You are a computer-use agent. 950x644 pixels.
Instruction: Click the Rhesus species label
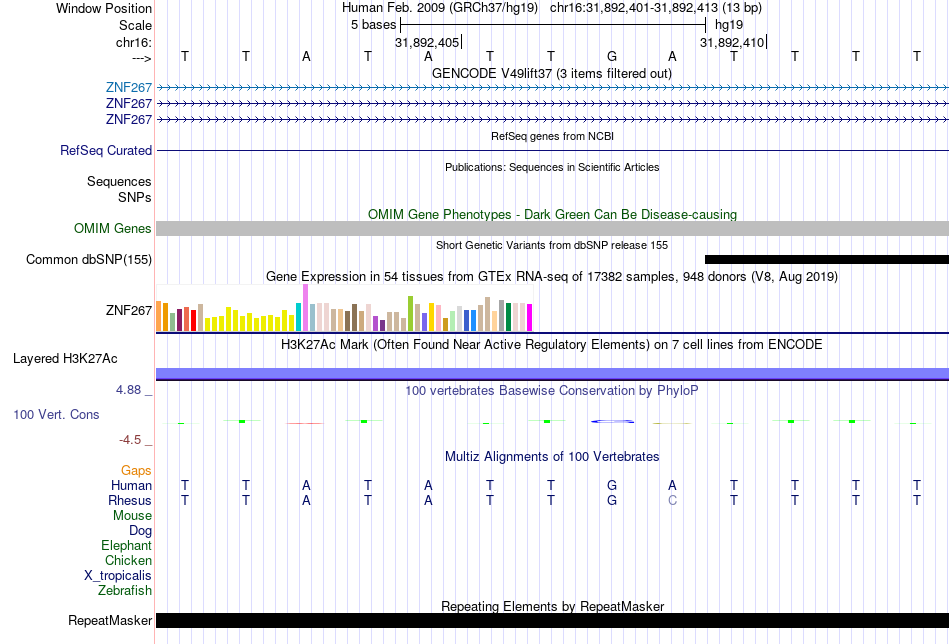(130, 500)
